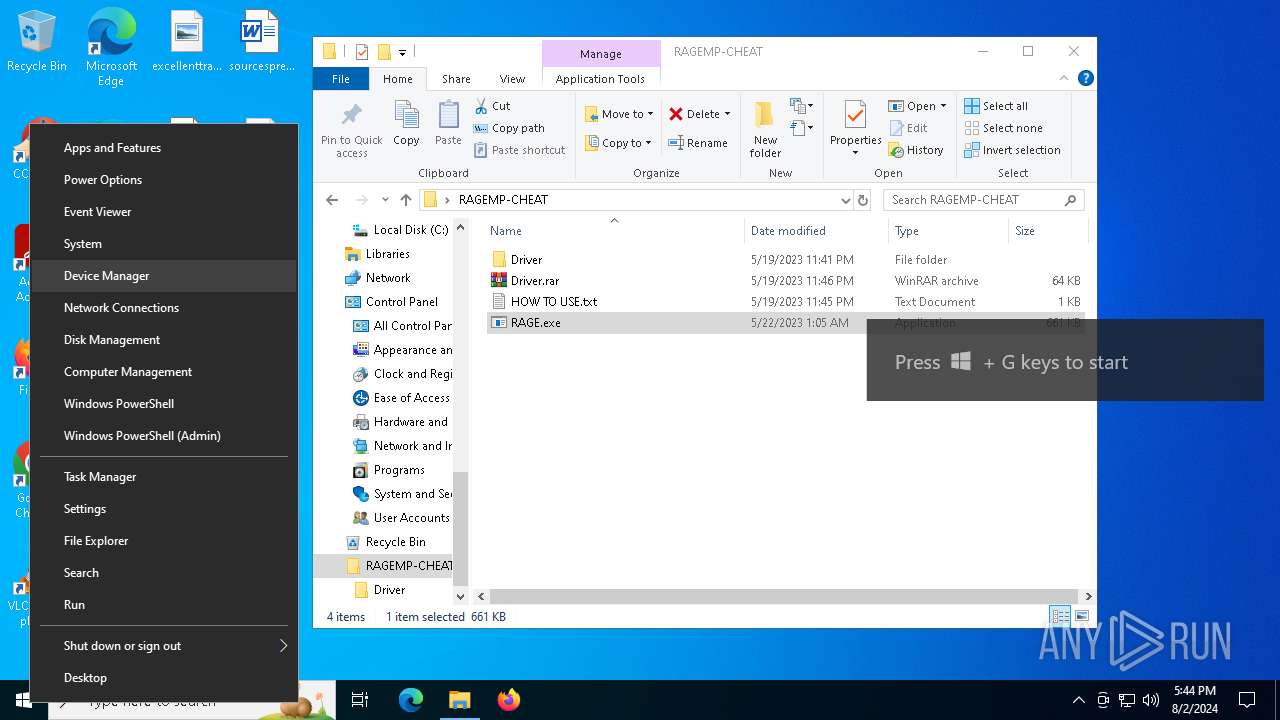
Task: Click the Help question mark icon
Action: point(1085,78)
